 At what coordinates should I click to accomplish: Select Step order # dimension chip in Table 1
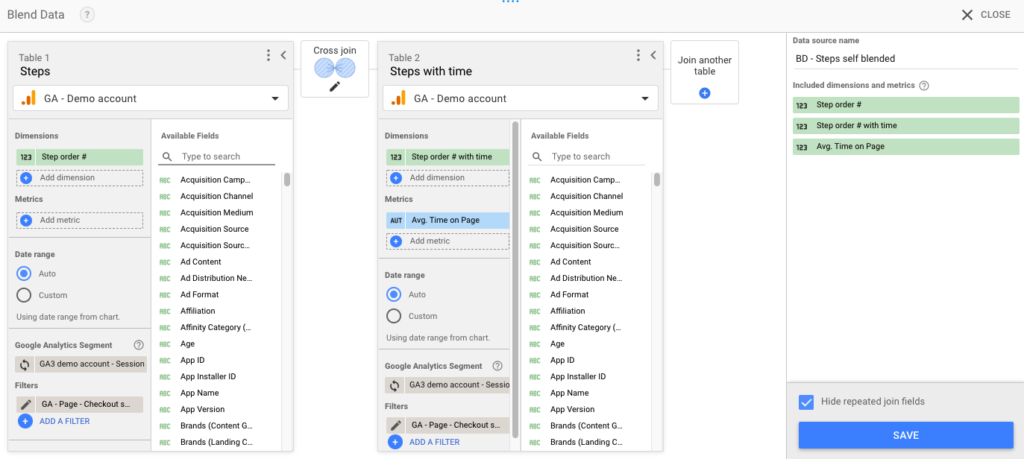point(80,157)
